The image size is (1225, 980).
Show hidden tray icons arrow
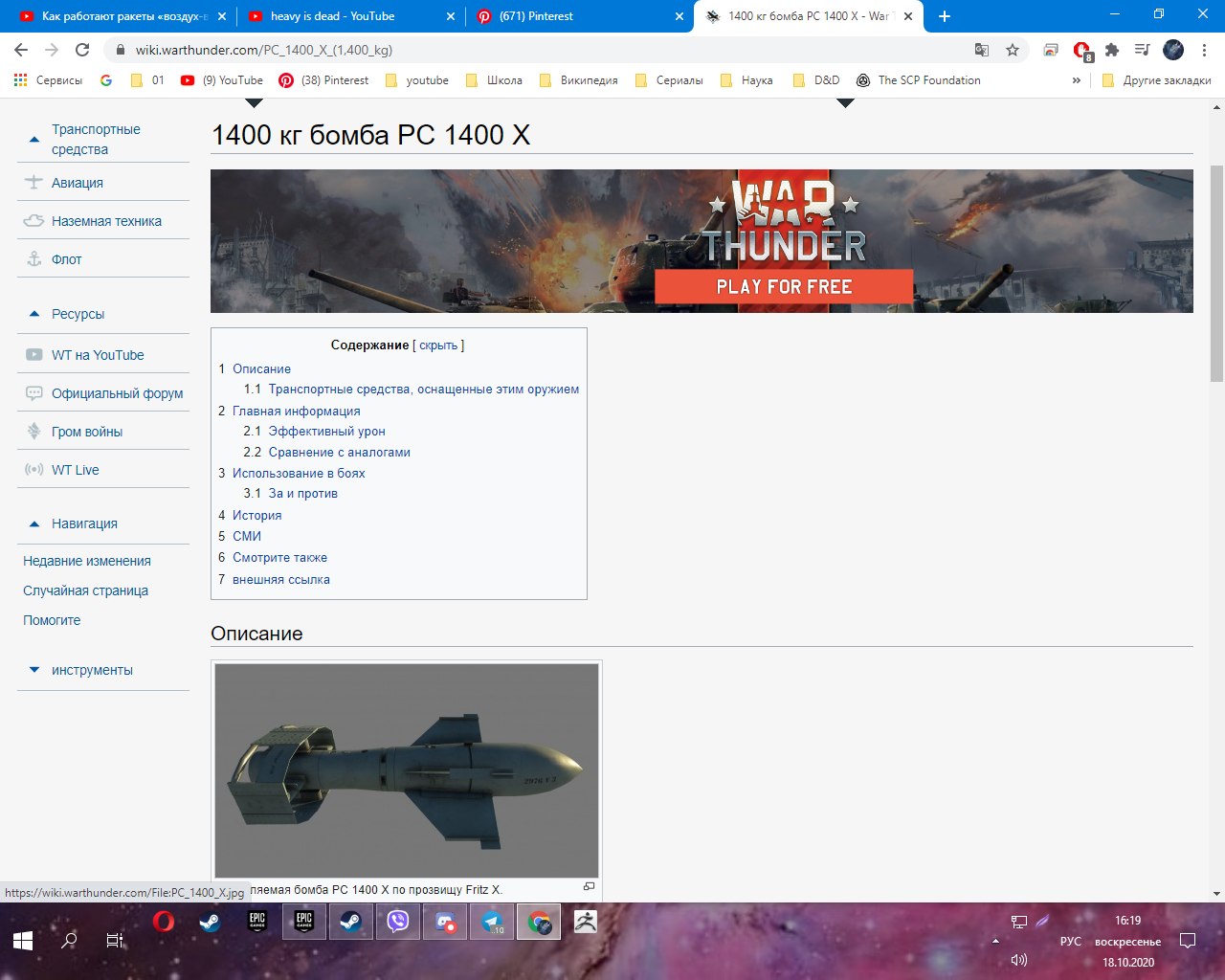point(995,941)
